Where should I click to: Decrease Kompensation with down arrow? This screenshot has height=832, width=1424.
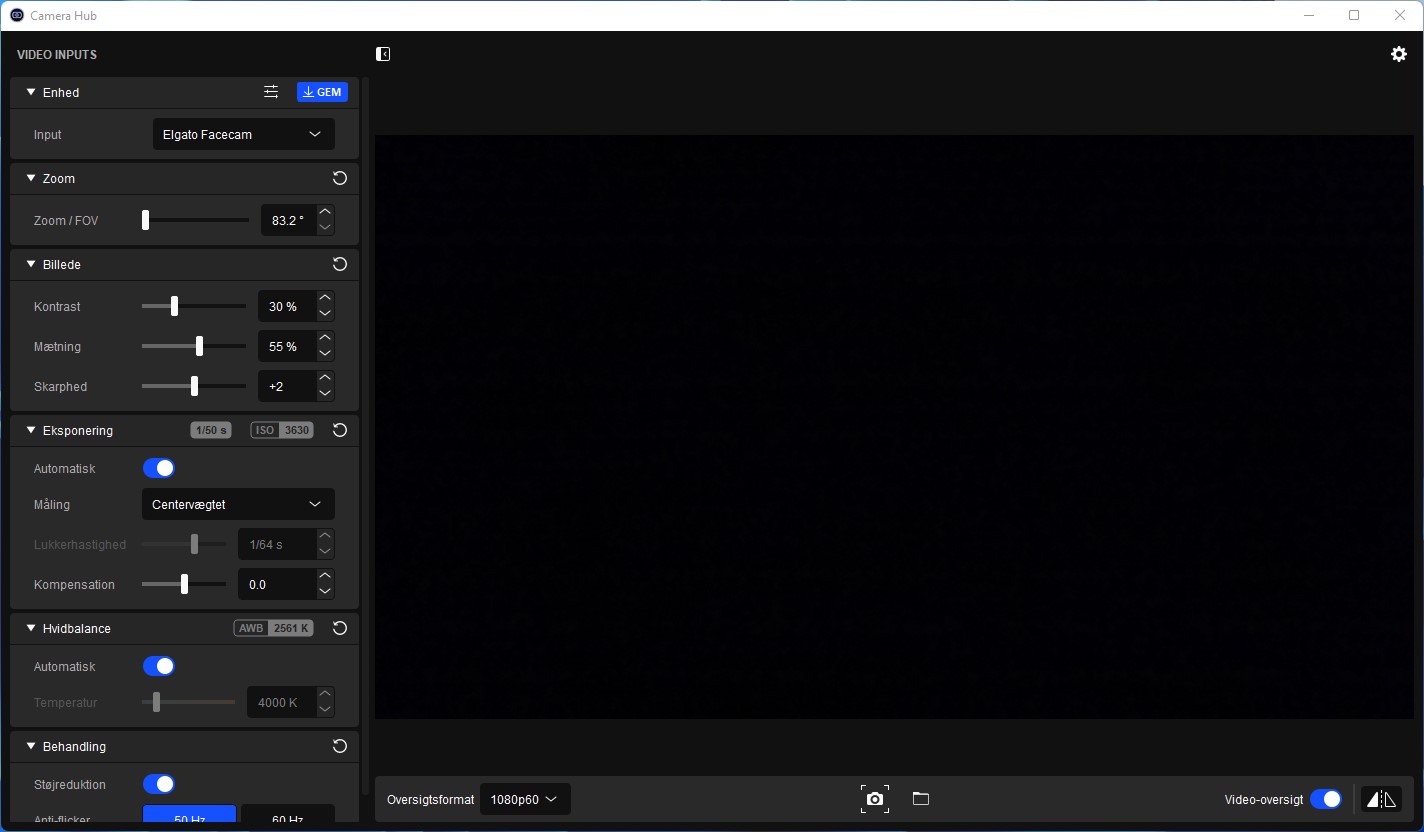(325, 591)
